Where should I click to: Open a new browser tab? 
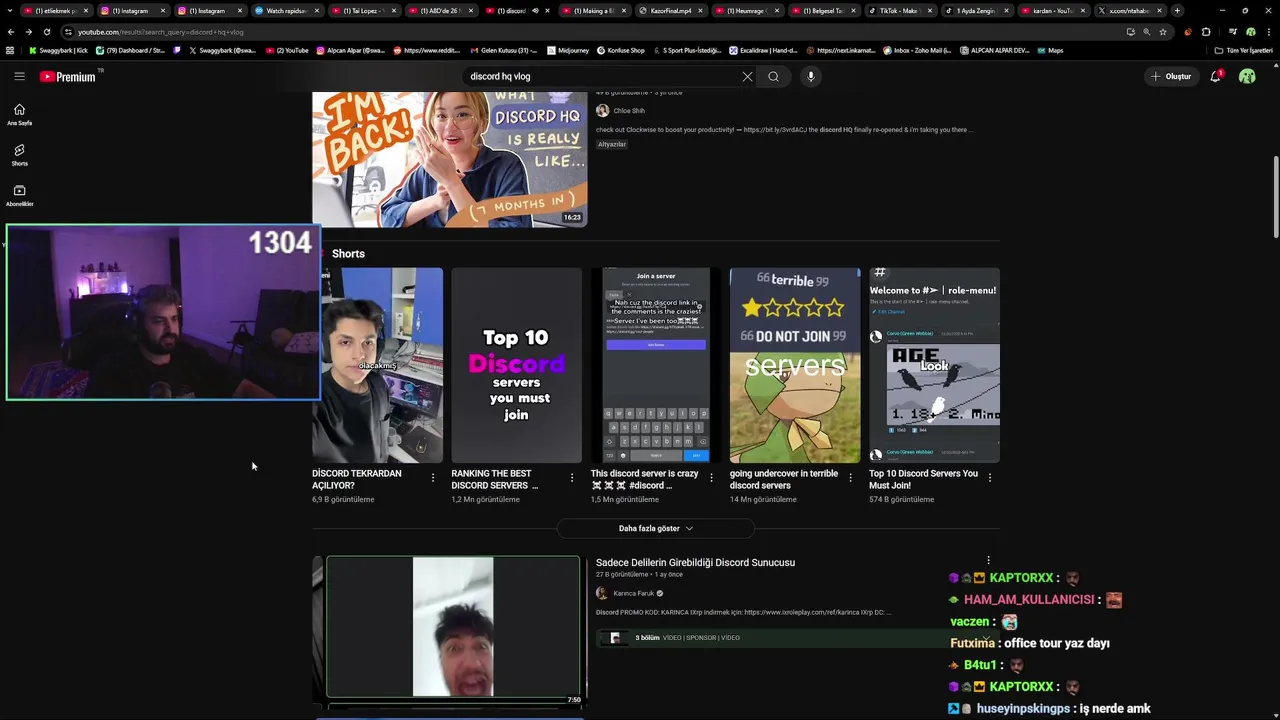[x=1177, y=11]
